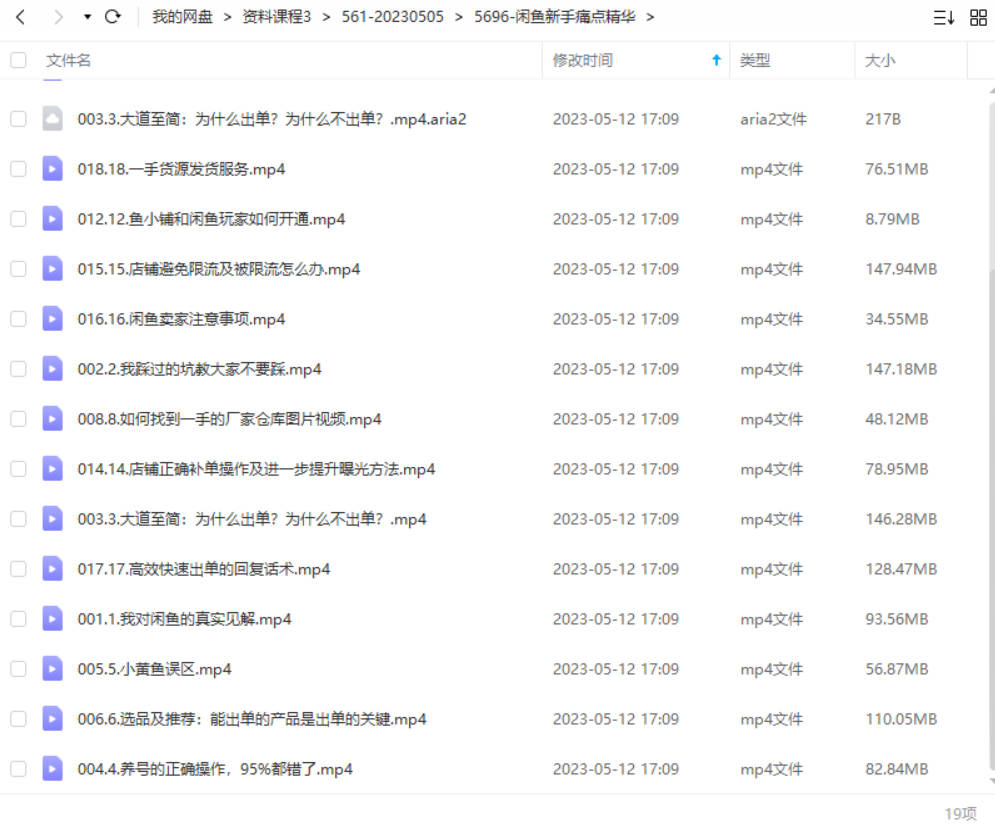The width and height of the screenshot is (995, 832).
Task: Go back with the left arrow button
Action: point(20,17)
